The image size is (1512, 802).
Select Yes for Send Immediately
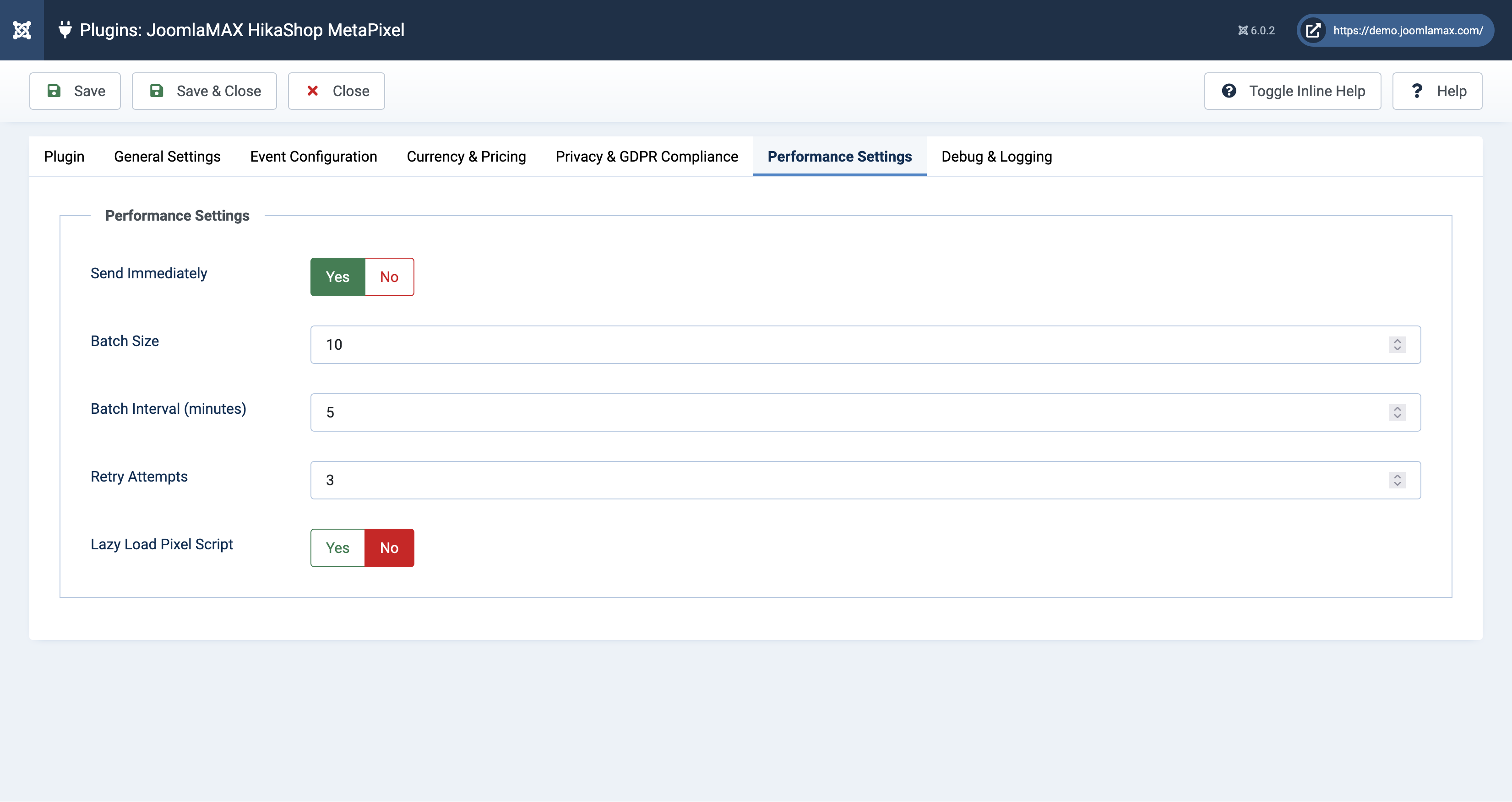click(x=337, y=277)
